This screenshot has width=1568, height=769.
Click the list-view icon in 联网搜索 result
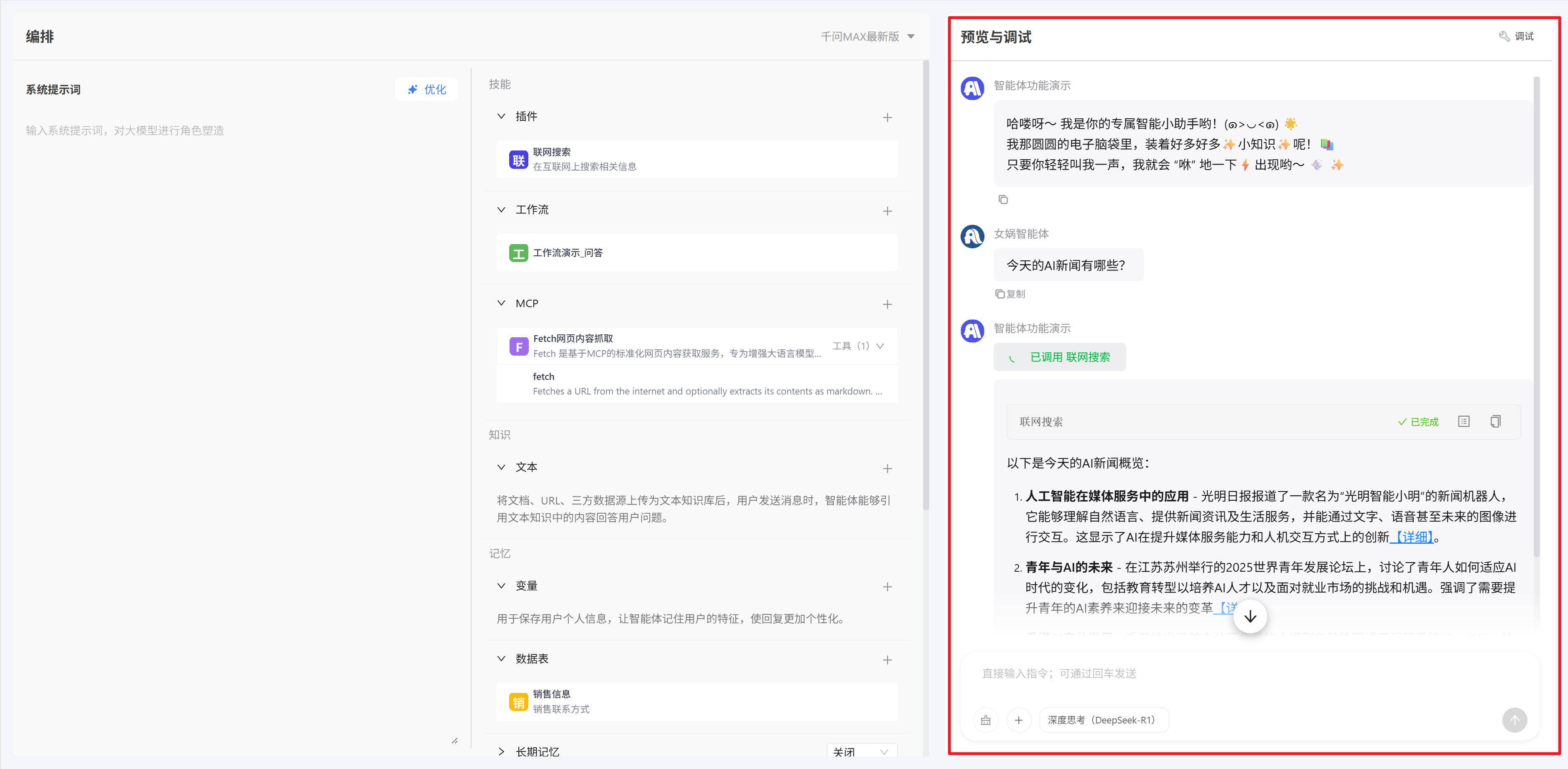click(x=1463, y=421)
